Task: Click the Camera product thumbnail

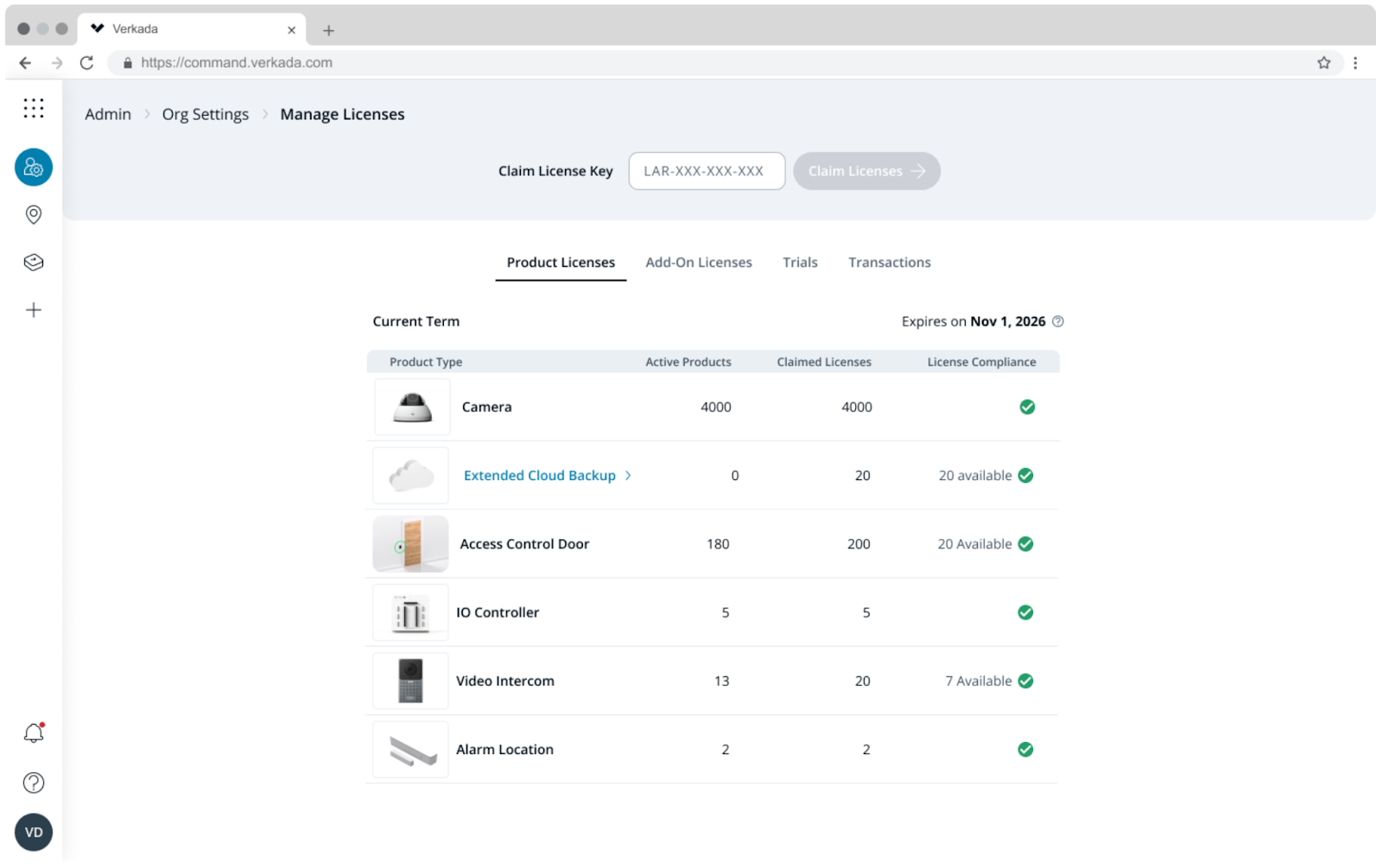Action: 412,407
